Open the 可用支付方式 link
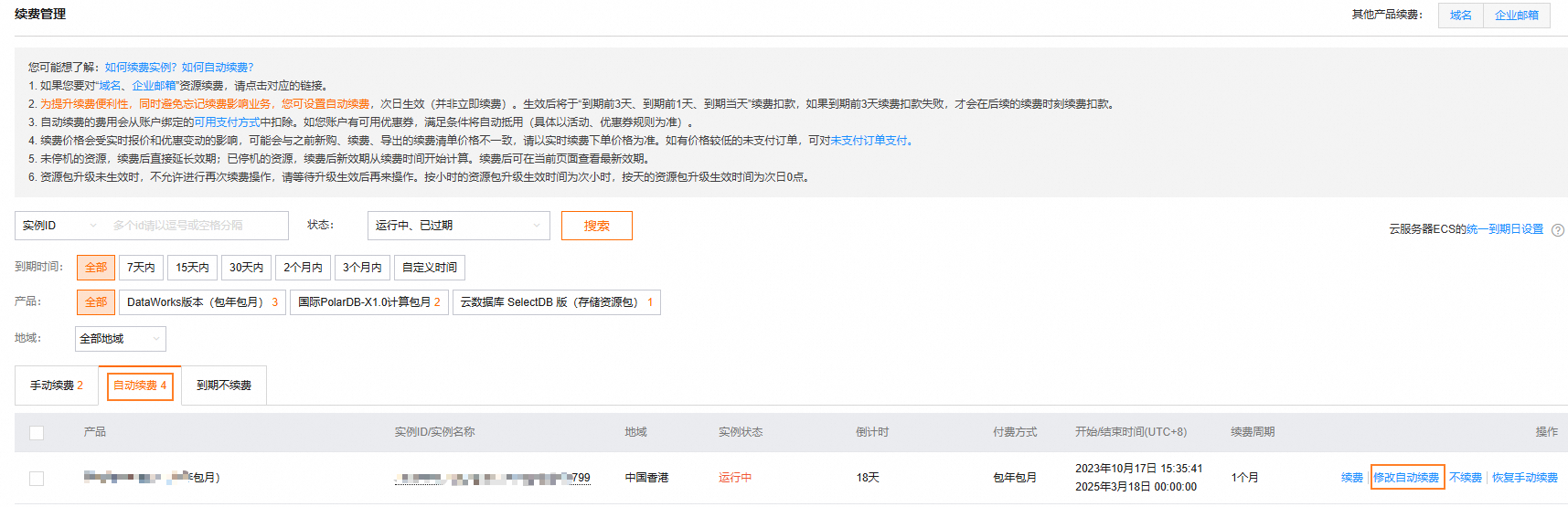This screenshot has height=507, width=1568. [227, 122]
